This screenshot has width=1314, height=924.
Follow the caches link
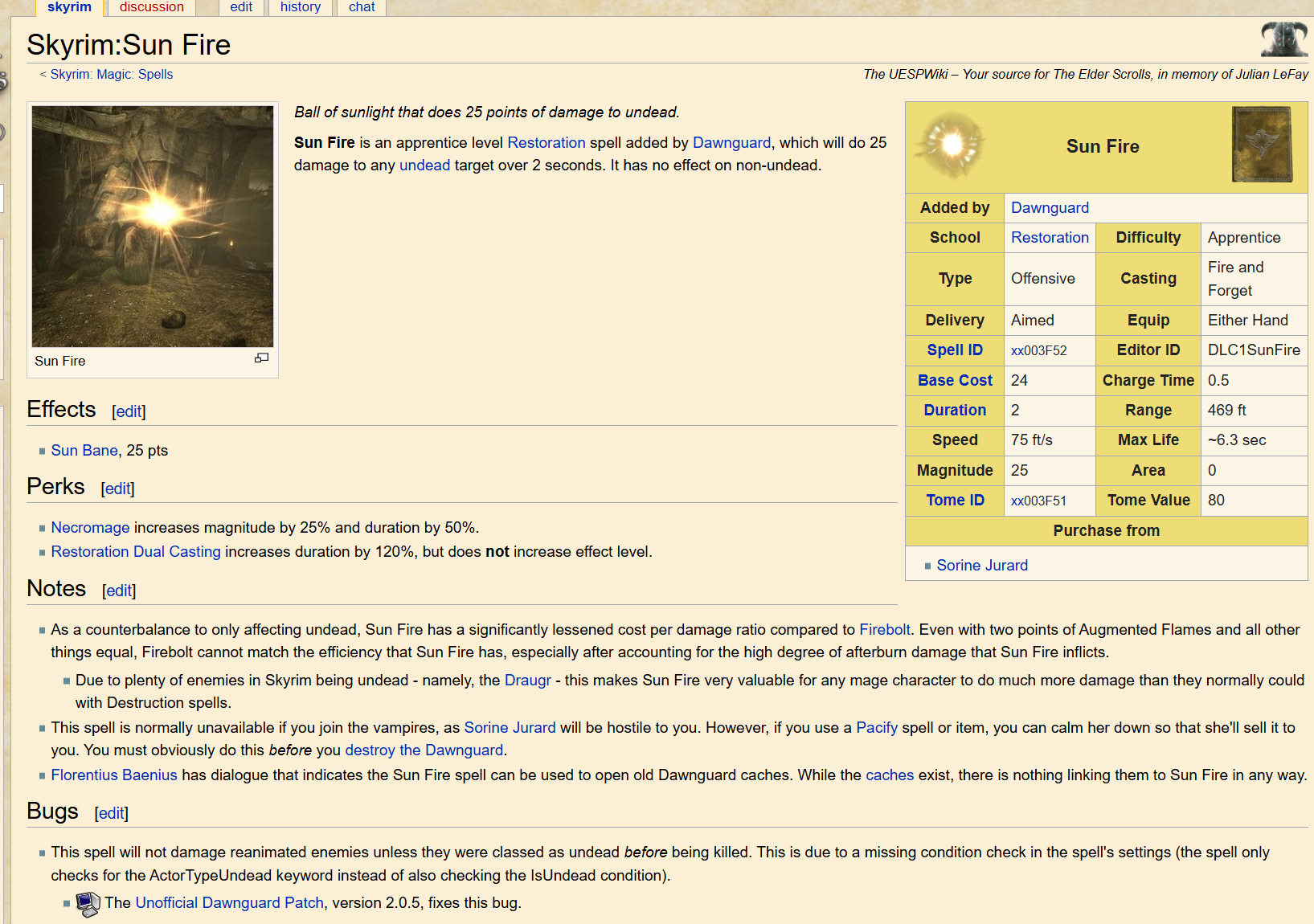(890, 775)
